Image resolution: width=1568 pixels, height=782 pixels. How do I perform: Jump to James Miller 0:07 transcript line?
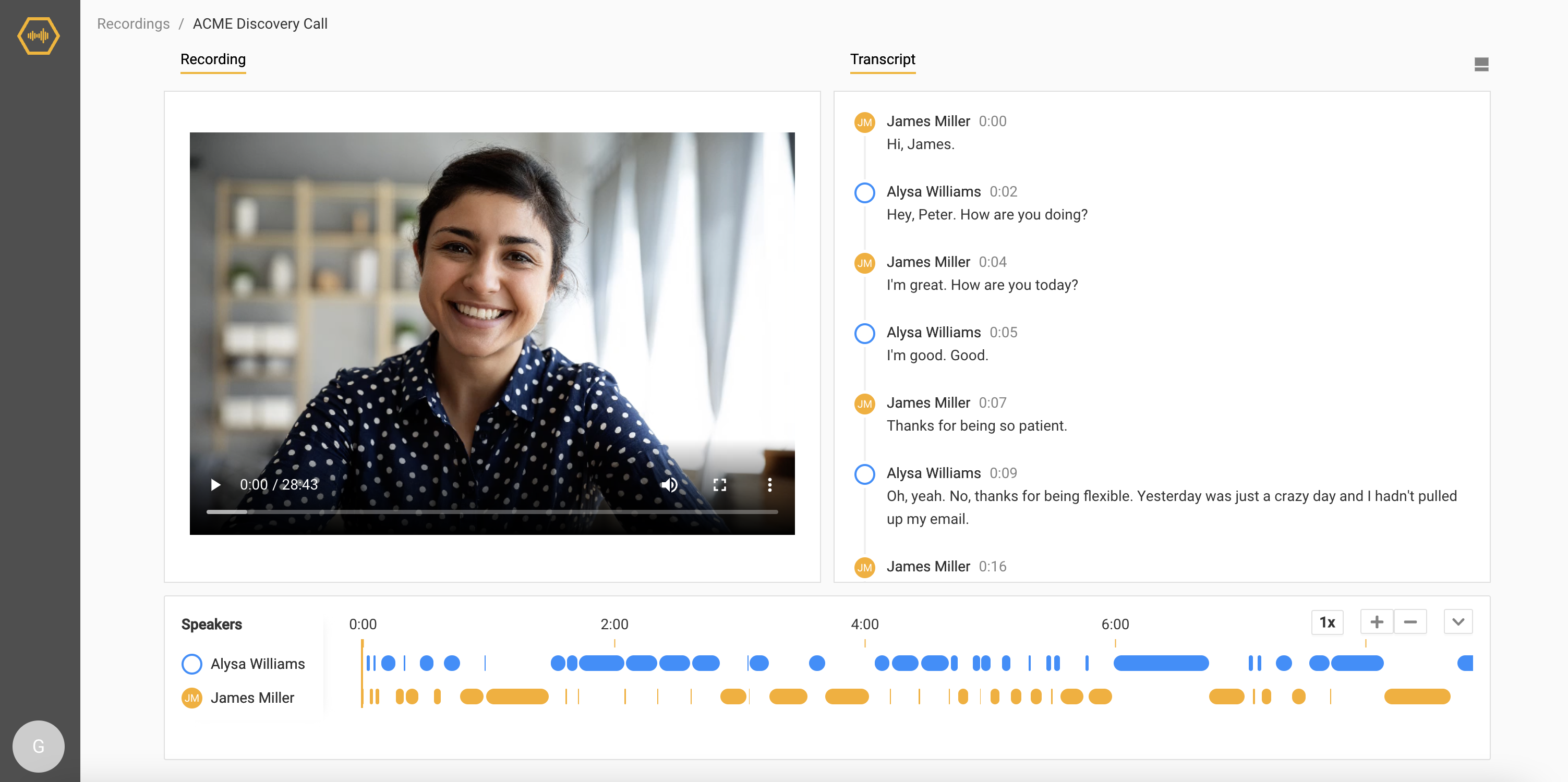pos(976,425)
